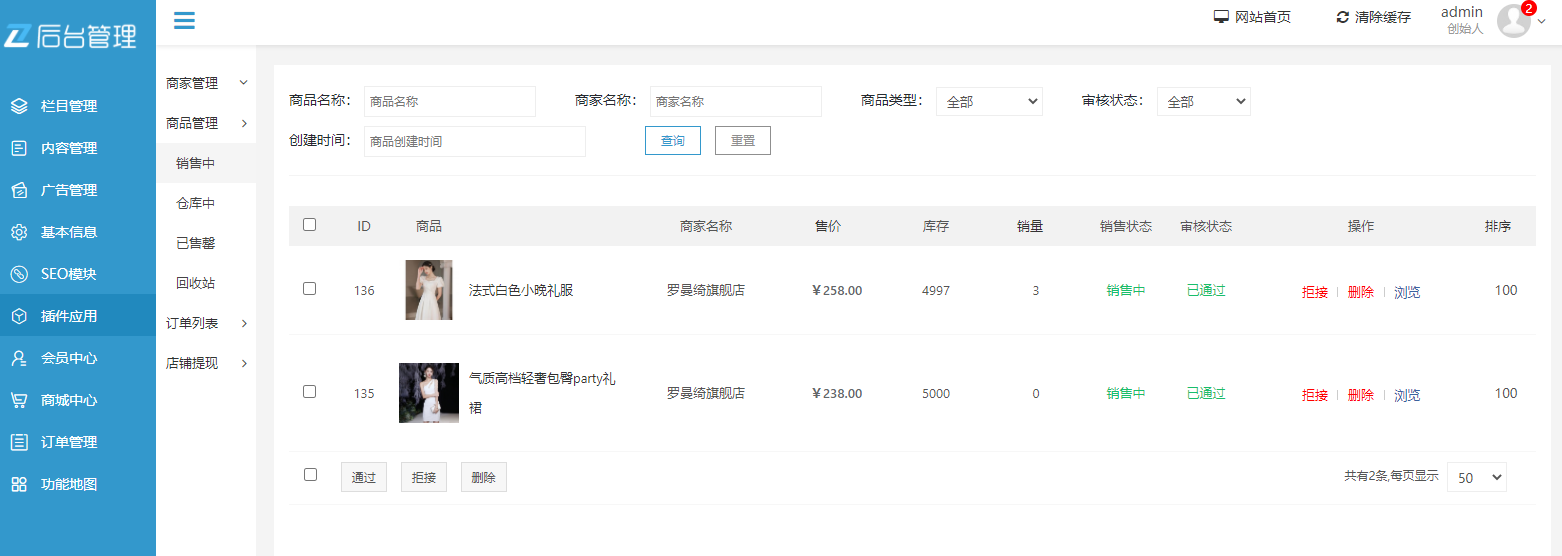Select 仓库中 in the submenu
The width and height of the screenshot is (1562, 556).
(x=195, y=203)
